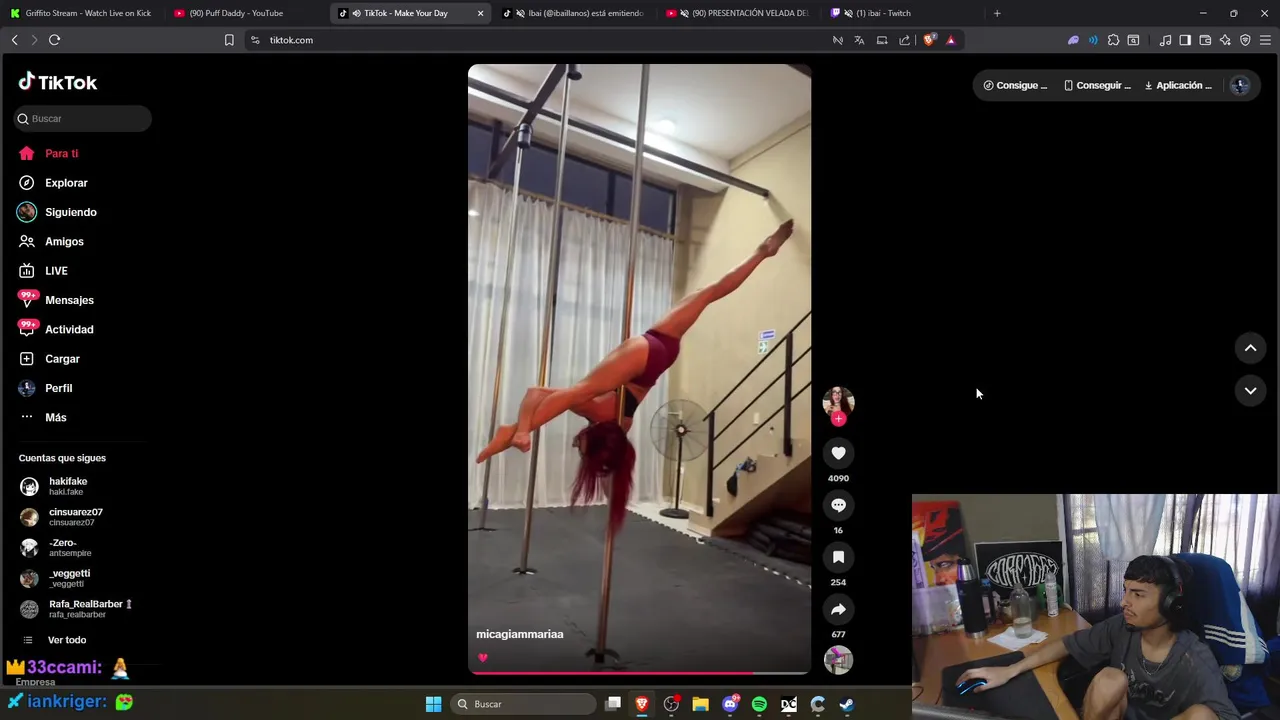The image size is (1280, 720).
Task: Go to previous video with up chevron
Action: coord(1250,348)
